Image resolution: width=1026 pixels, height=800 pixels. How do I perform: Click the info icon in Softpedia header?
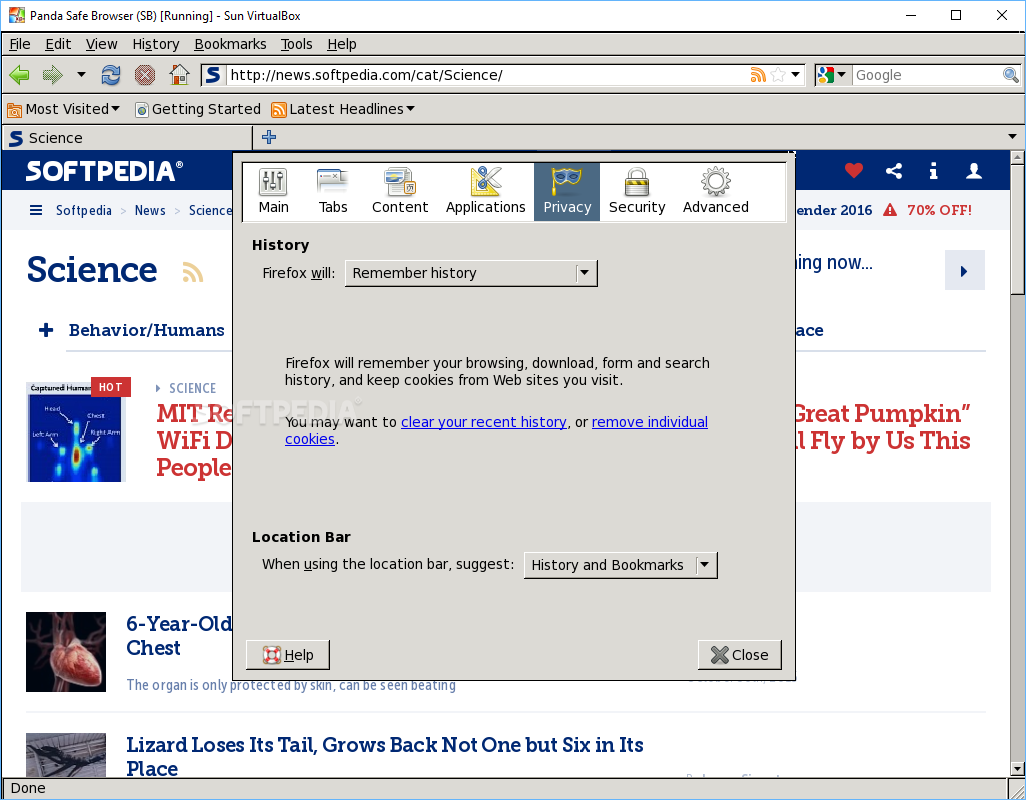(x=934, y=171)
